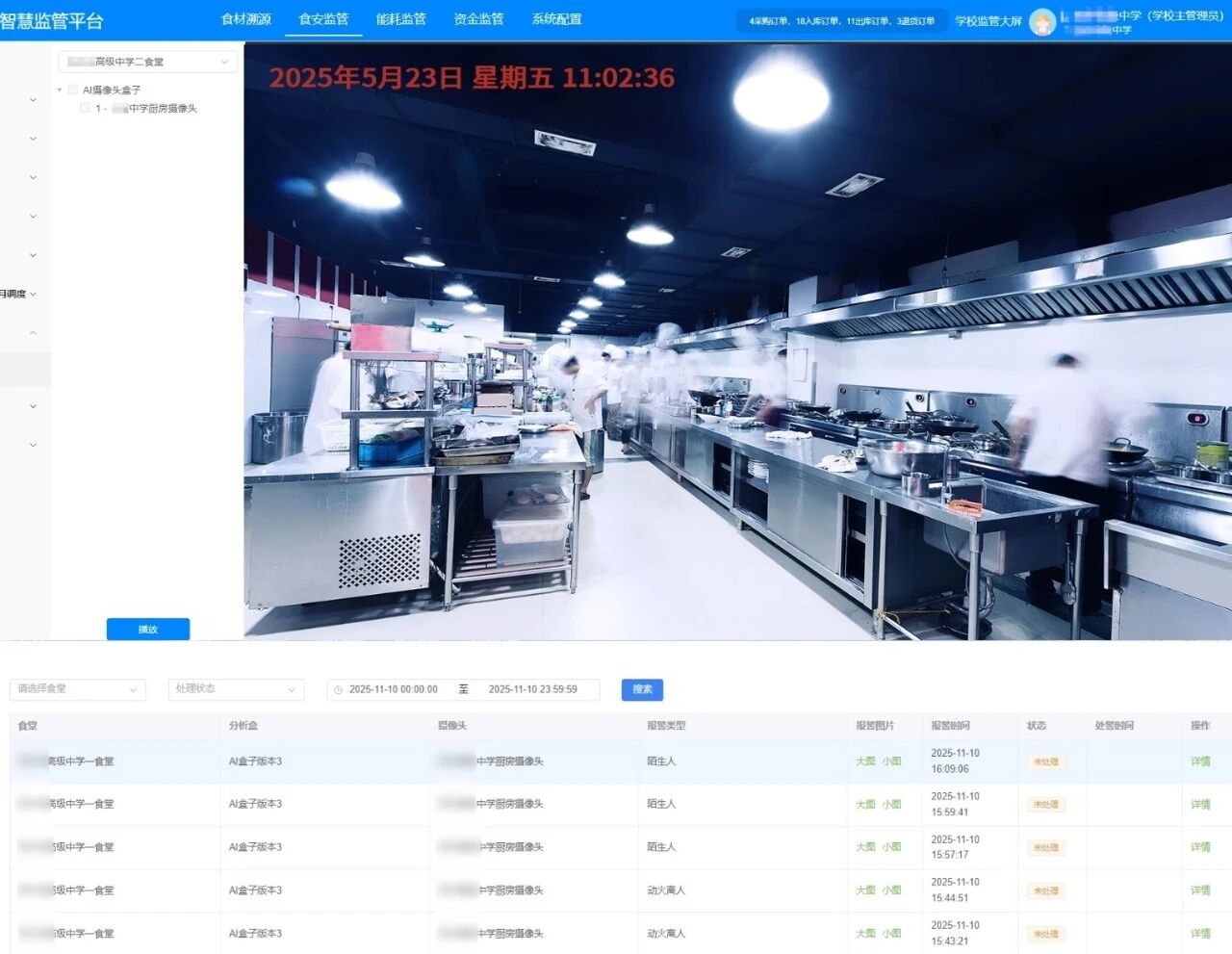This screenshot has height=954, width=1232.
Task: Click 大图 in the 16:09:06 alarm row
Action: pyautogui.click(x=865, y=761)
